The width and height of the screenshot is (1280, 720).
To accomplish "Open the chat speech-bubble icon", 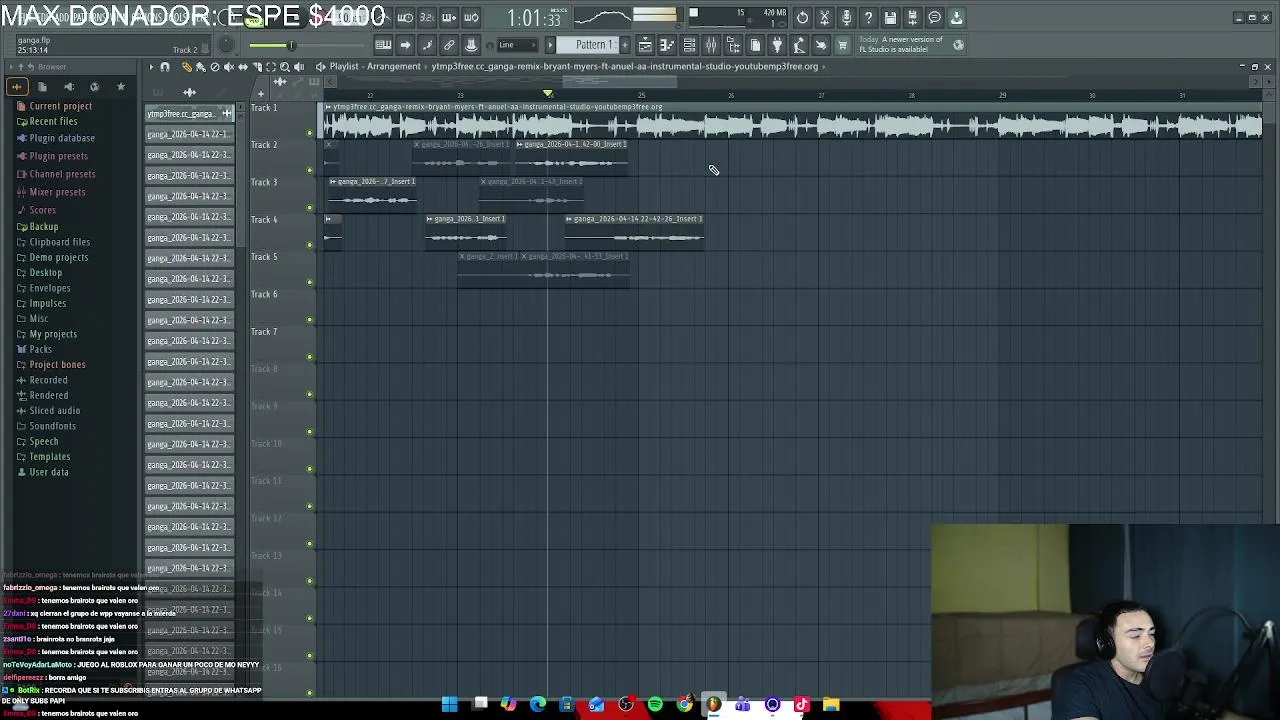I will point(934,17).
